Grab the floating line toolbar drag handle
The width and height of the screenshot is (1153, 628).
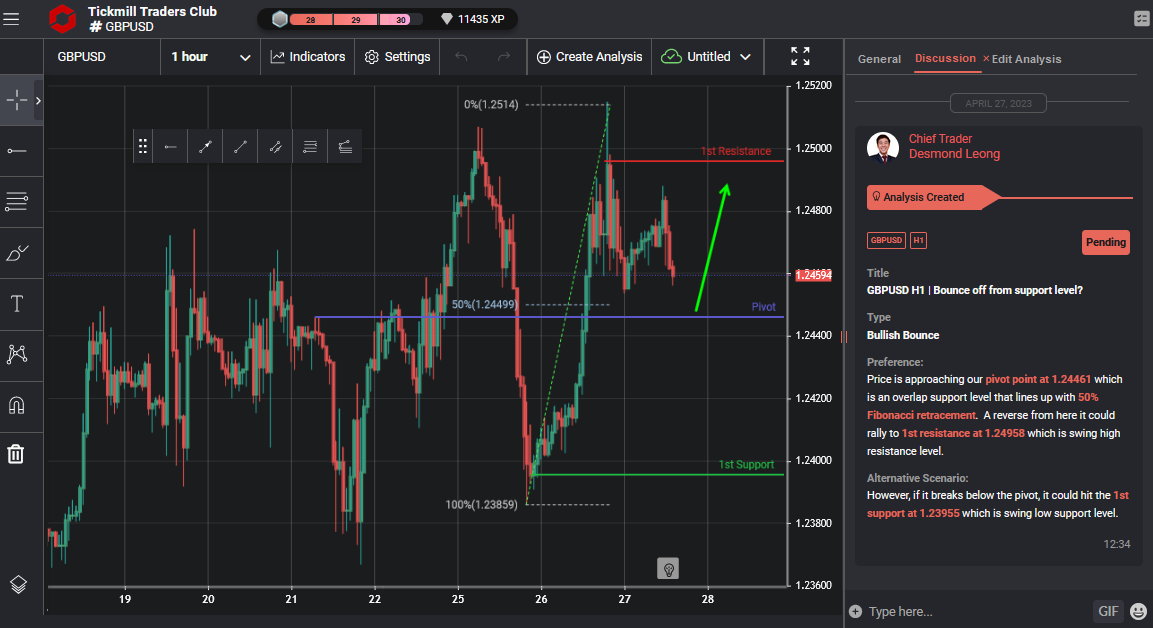click(143, 146)
